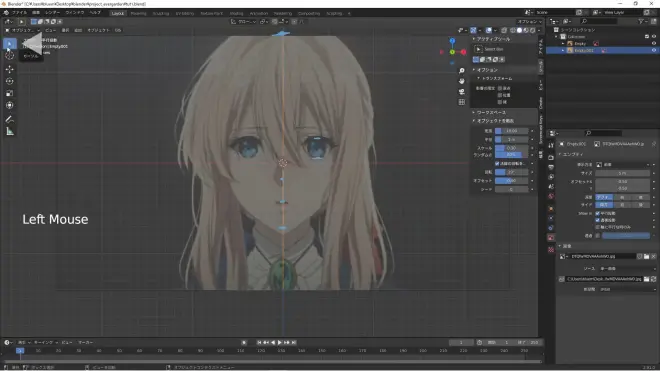Uncheck first Show In checkbox

click(x=597, y=214)
